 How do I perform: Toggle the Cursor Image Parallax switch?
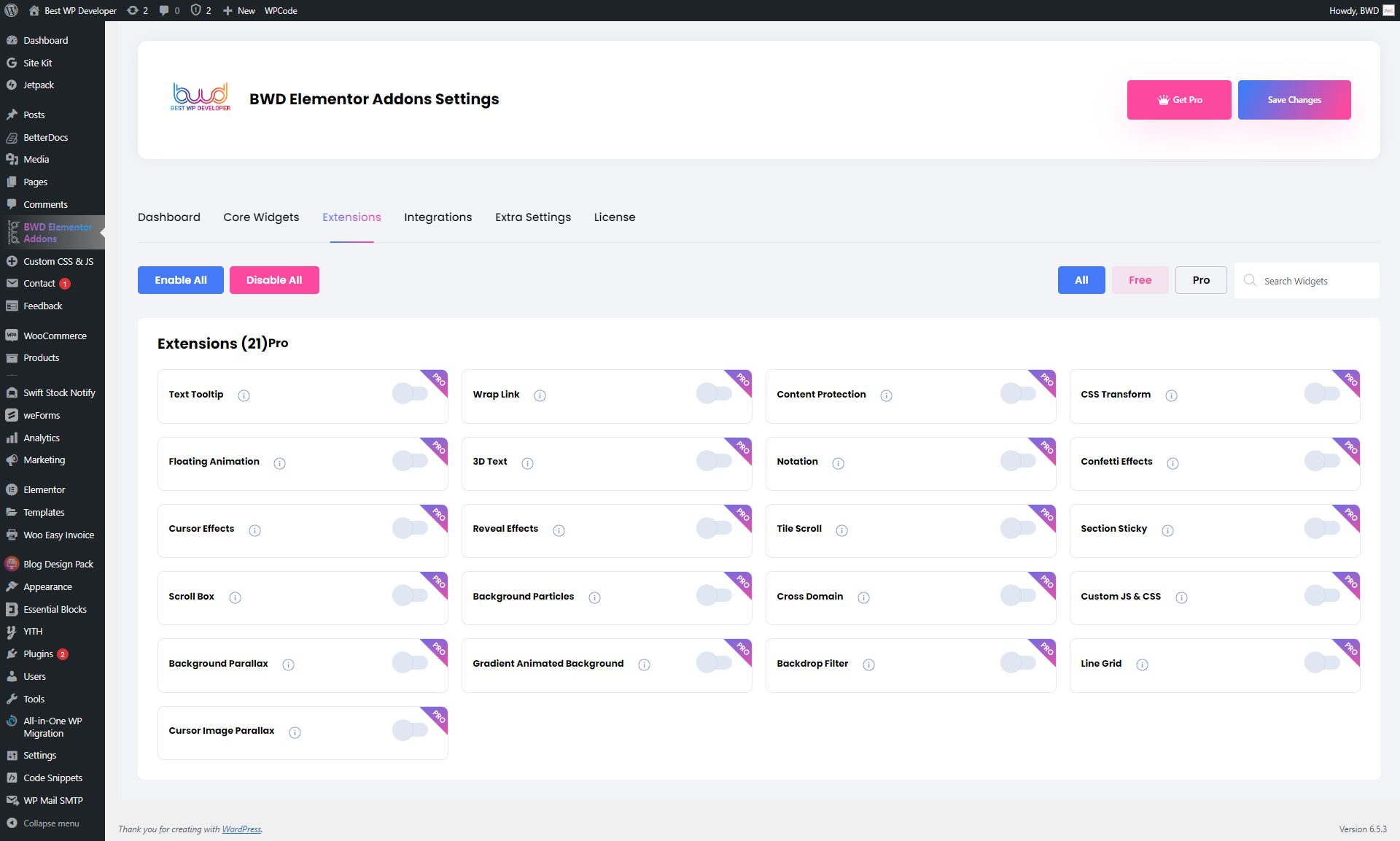[x=410, y=729]
